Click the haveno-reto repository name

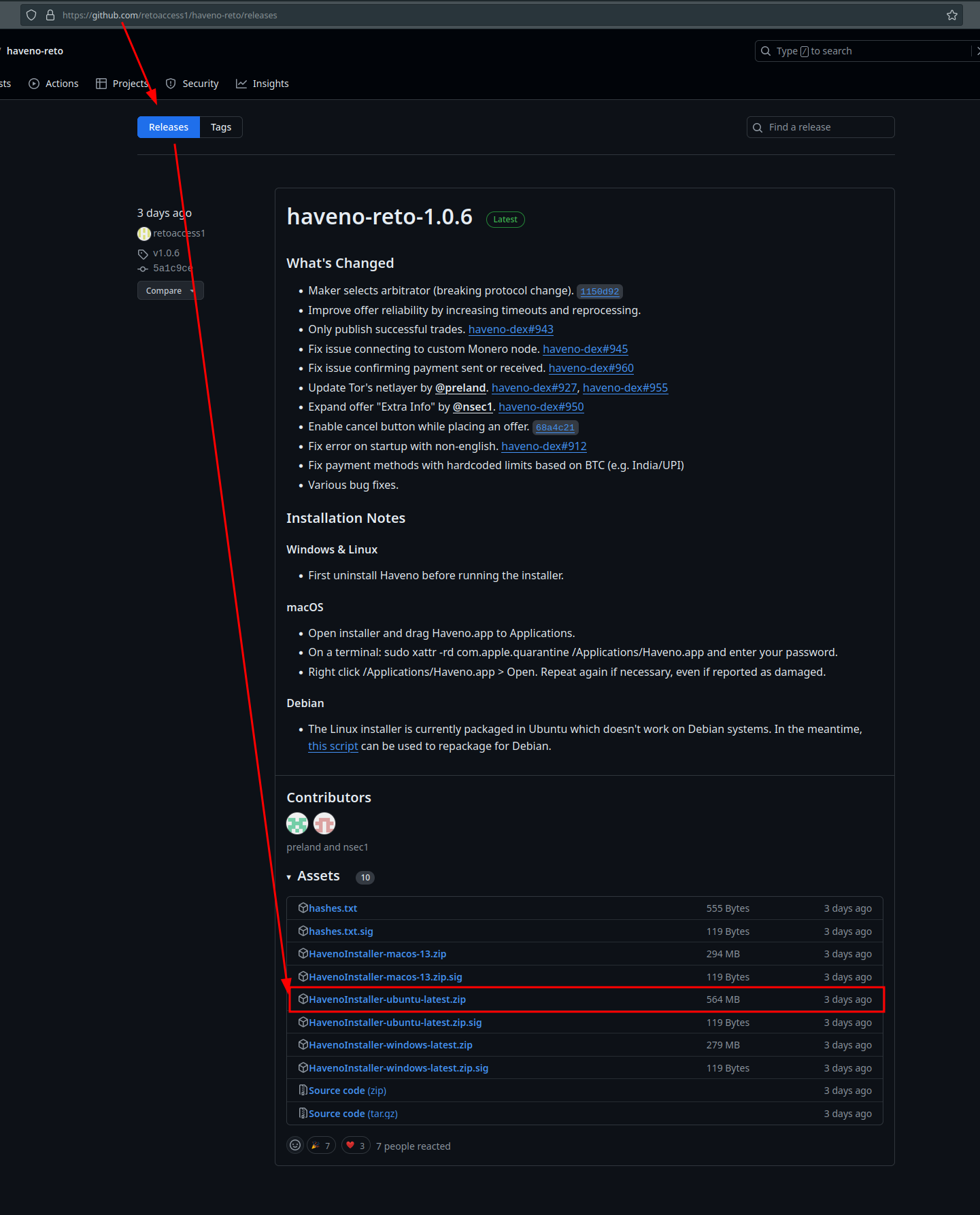(35, 51)
